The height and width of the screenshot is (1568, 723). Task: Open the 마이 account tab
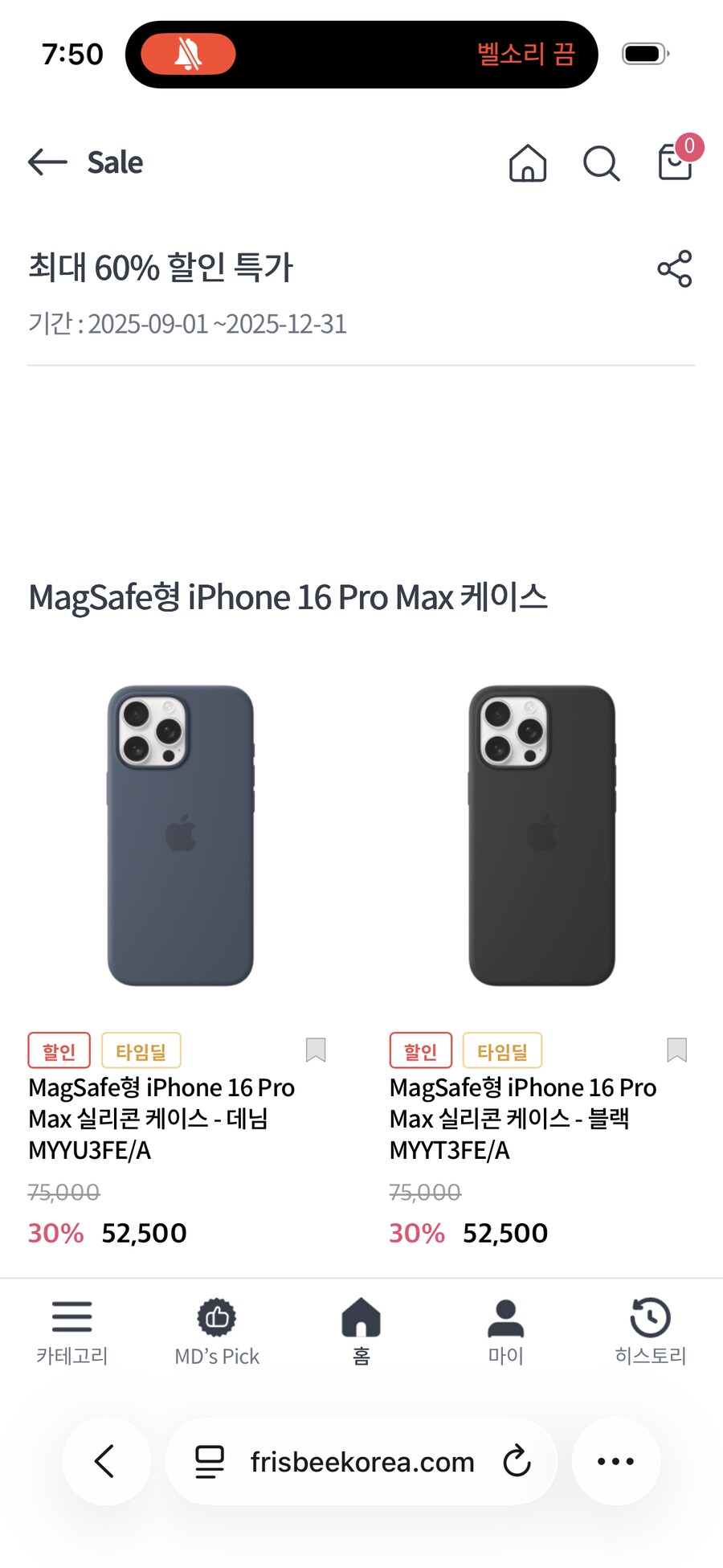[506, 1332]
